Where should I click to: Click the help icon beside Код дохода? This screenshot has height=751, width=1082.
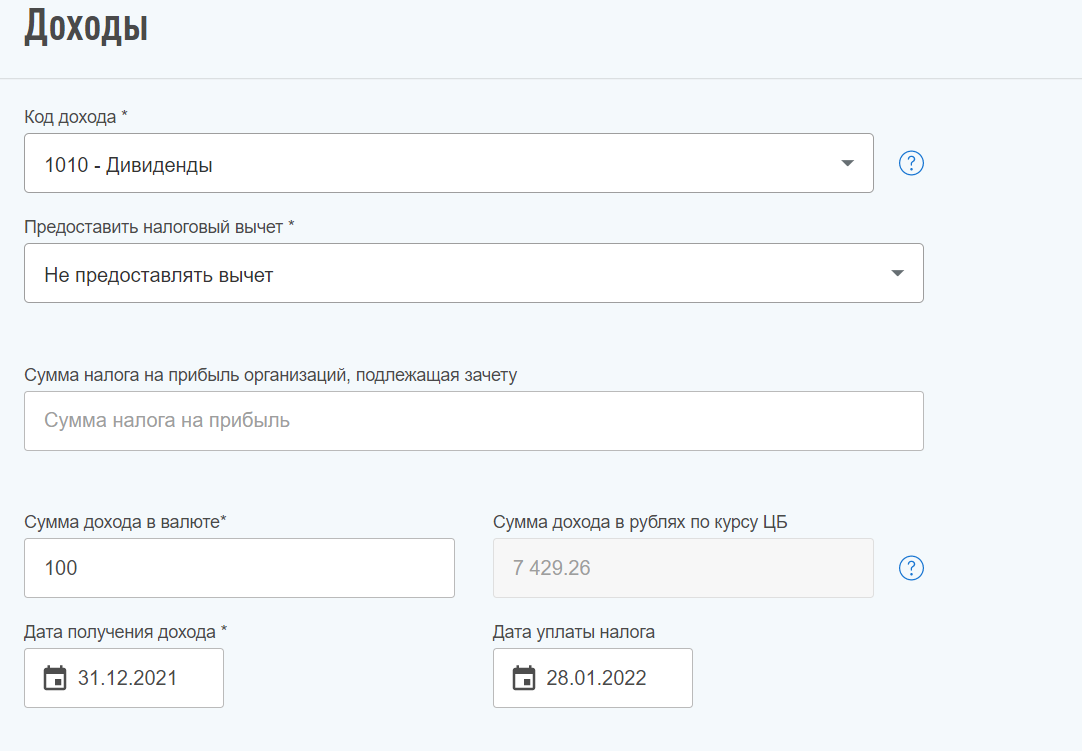point(911,163)
